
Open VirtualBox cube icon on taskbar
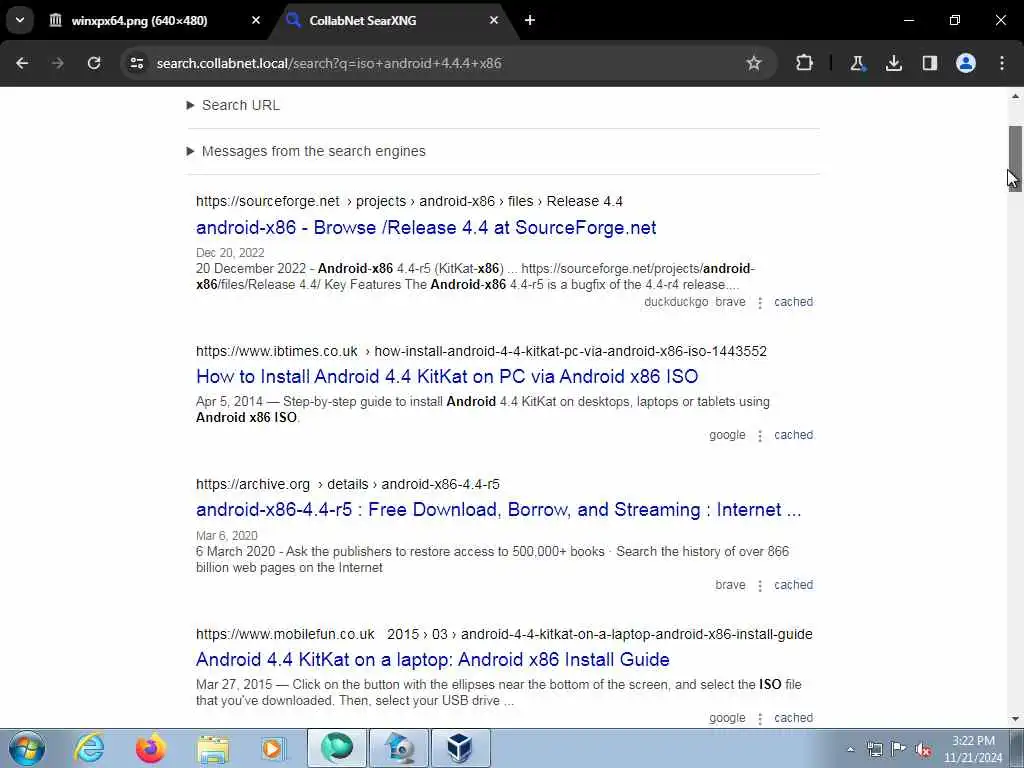click(460, 748)
